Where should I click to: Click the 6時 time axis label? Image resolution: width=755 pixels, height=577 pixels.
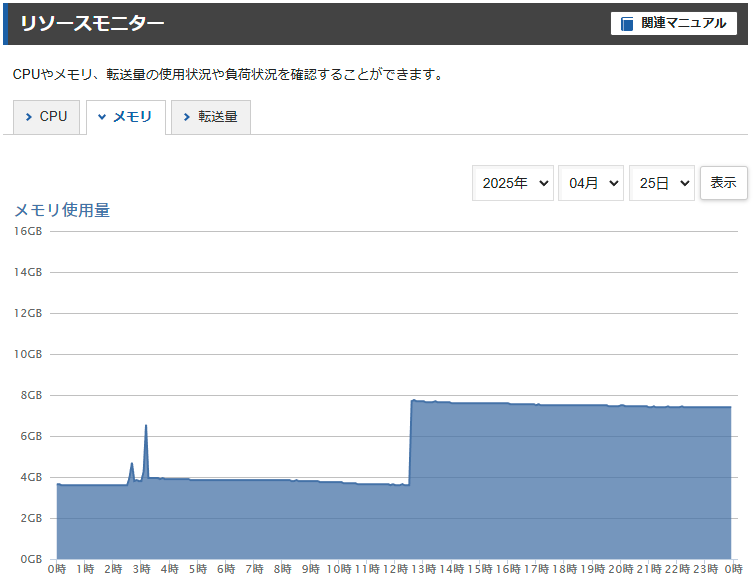point(226,569)
